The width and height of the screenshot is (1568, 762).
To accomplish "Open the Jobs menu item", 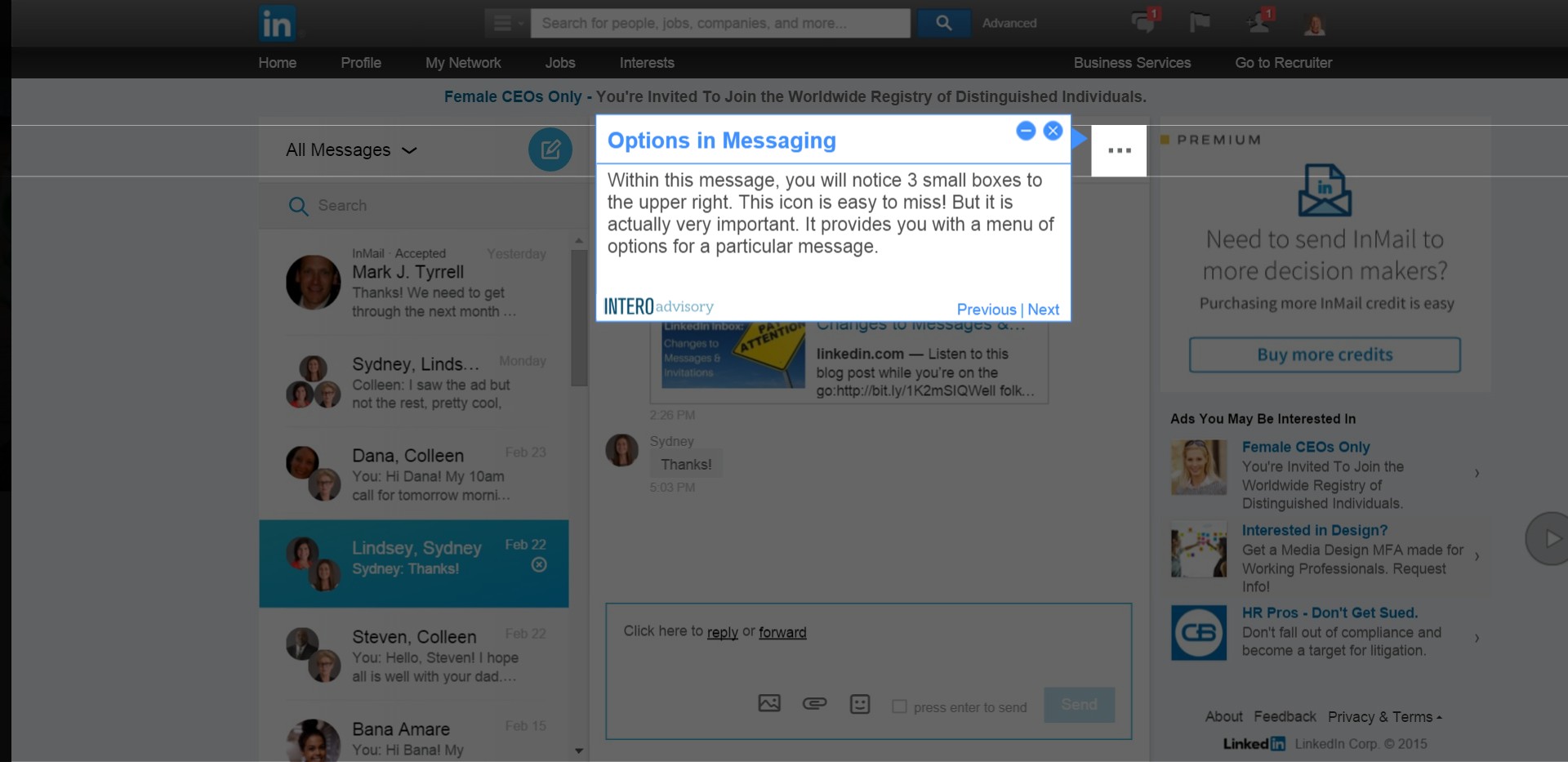I will click(x=560, y=63).
